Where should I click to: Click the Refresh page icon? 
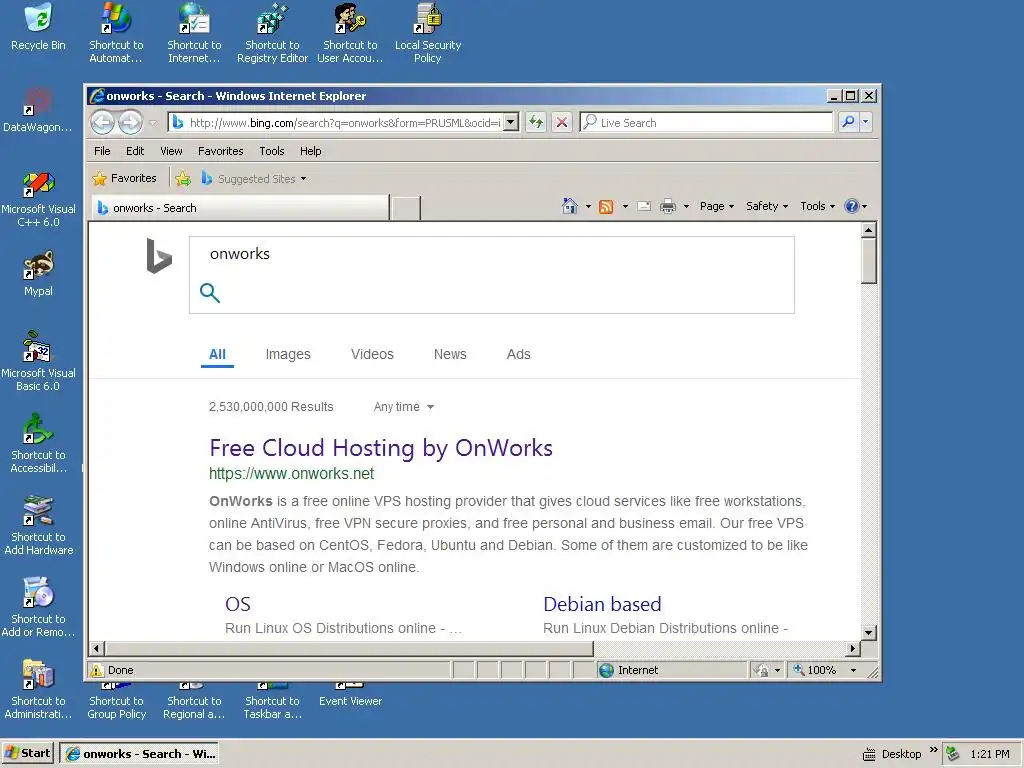click(536, 122)
